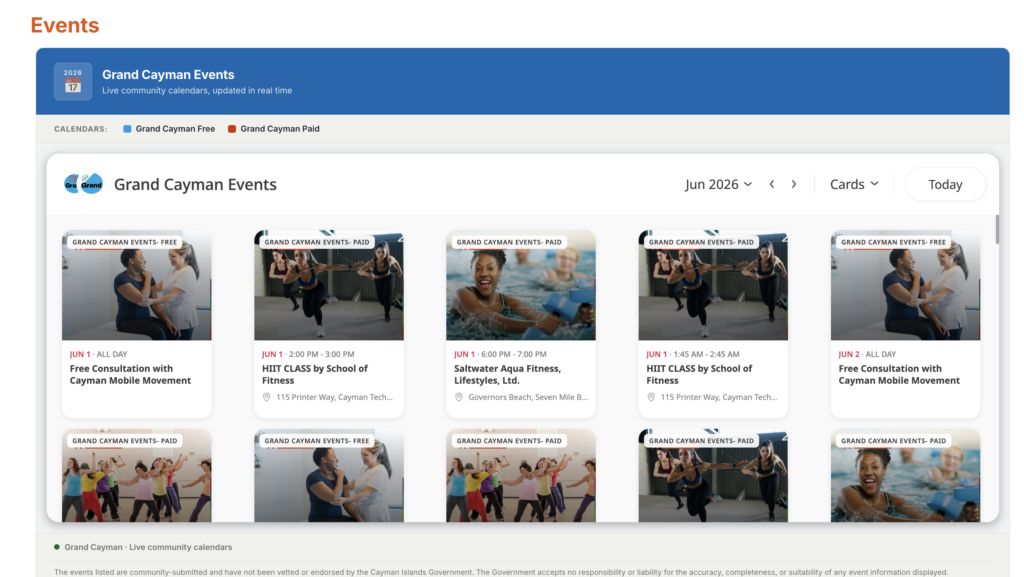Viewport: 1024px width, 577px height.
Task: Click 'Live community calendars, updated in real time' subtitle
Action: (x=197, y=91)
